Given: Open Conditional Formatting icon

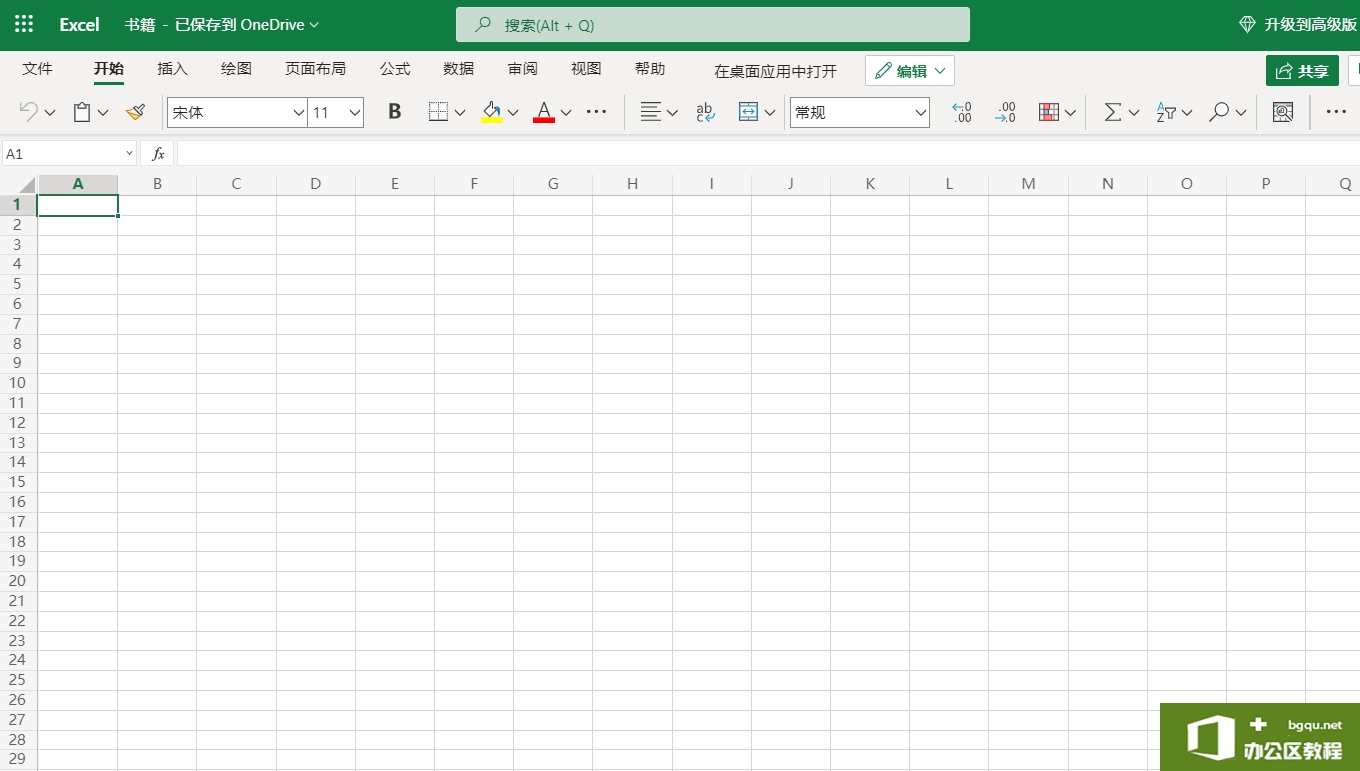Looking at the screenshot, I should 1049,112.
